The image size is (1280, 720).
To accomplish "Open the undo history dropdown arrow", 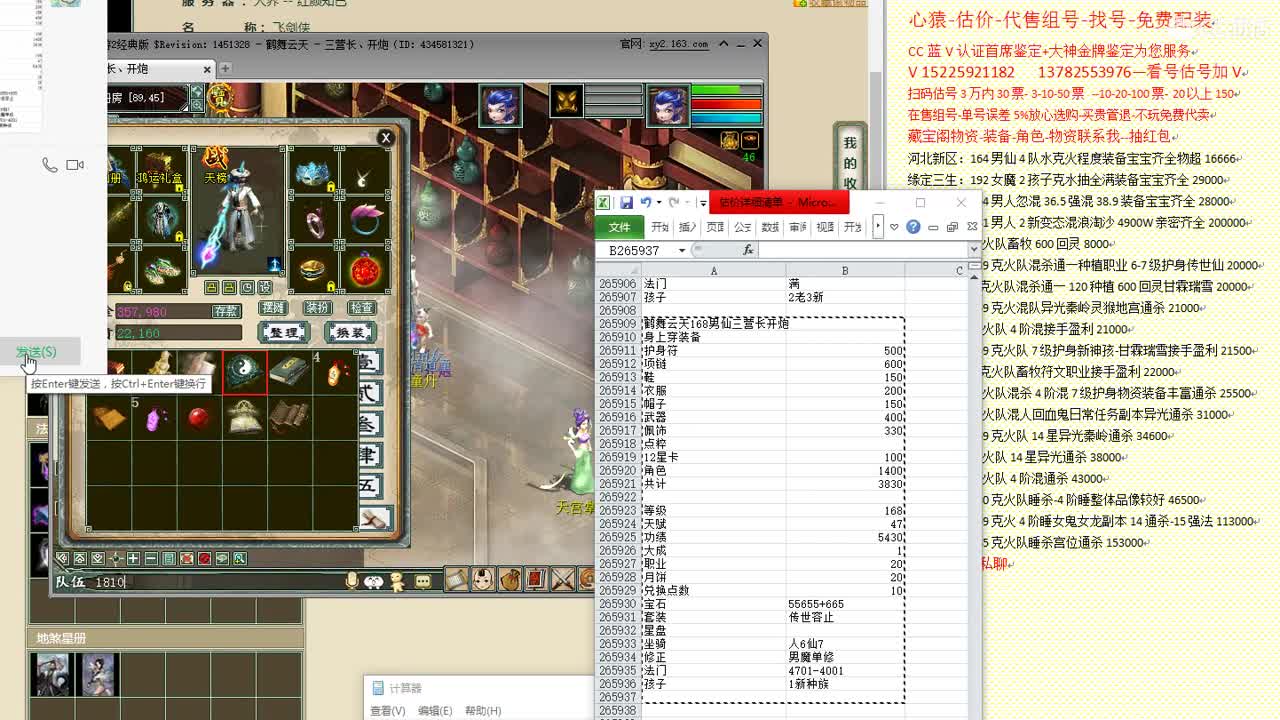I will coord(658,202).
